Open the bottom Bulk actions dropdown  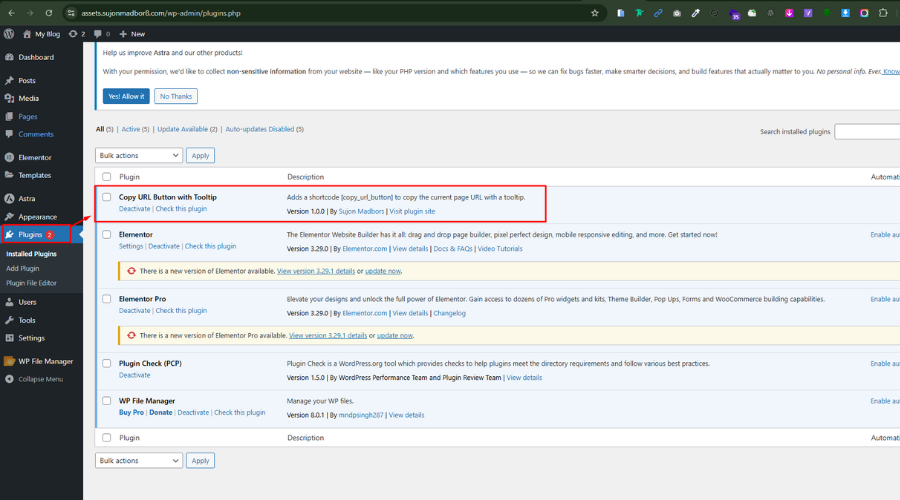139,460
